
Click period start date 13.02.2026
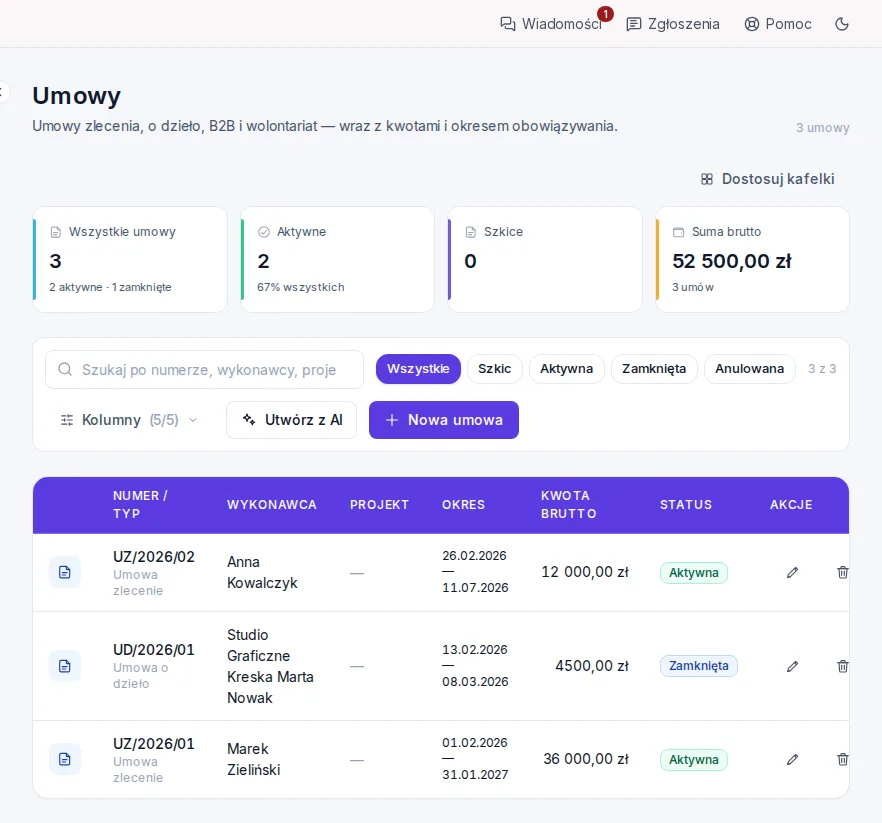[x=475, y=650]
